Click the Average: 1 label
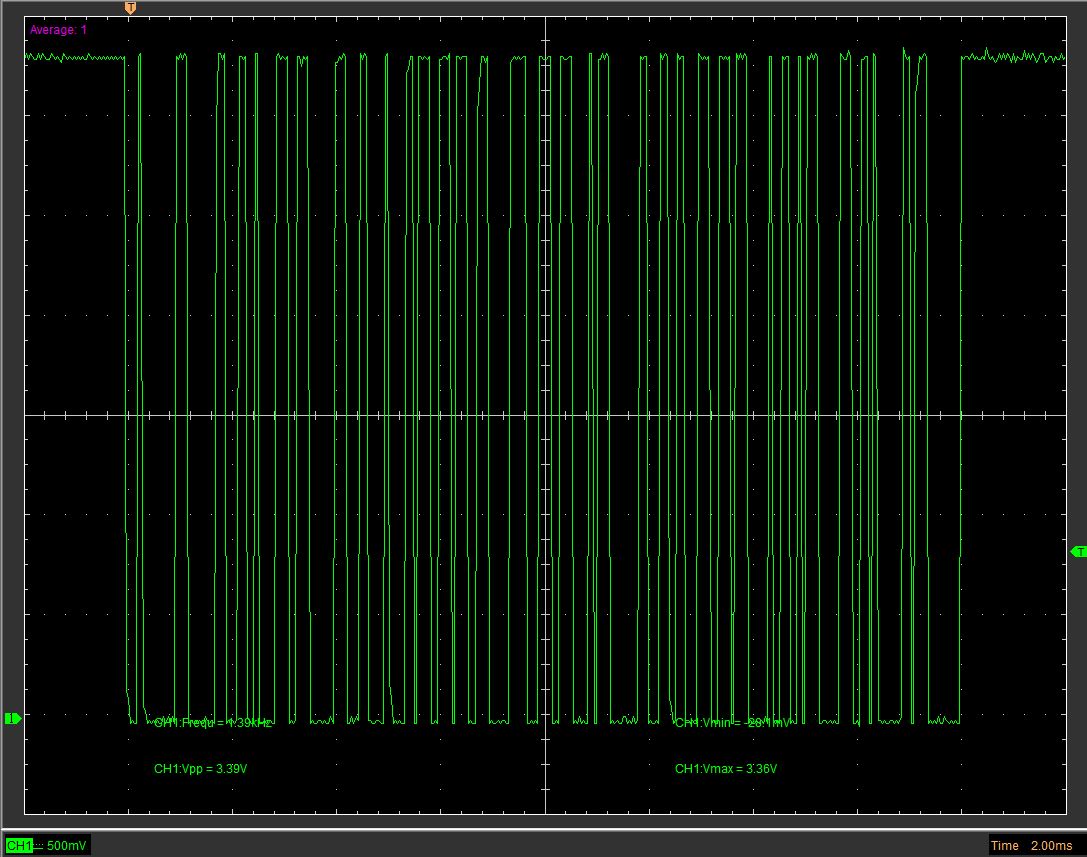This screenshot has height=857, width=1087. point(58,30)
